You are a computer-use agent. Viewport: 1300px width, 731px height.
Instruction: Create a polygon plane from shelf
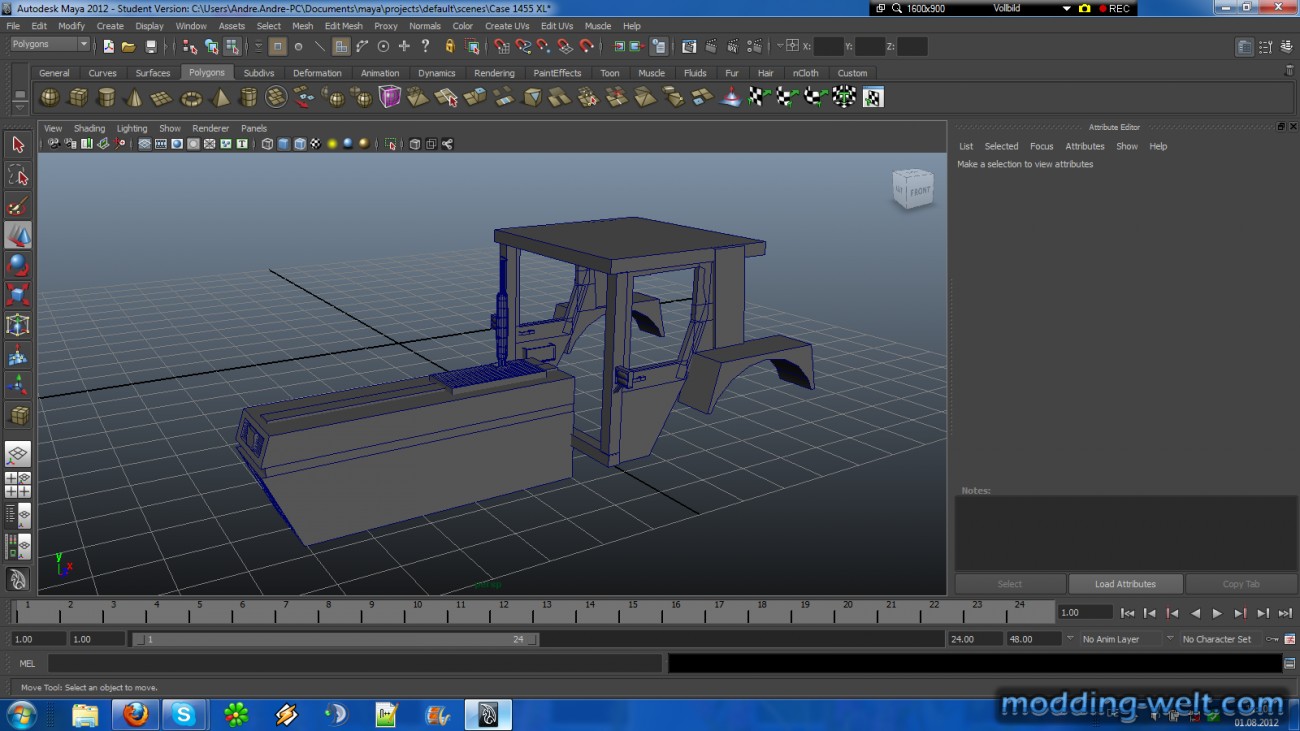161,97
